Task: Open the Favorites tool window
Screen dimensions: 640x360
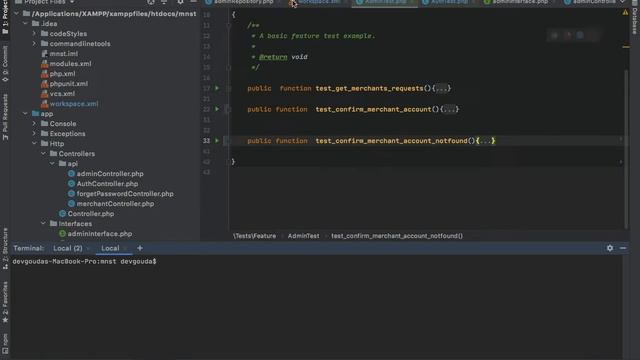Action: pos(5,302)
